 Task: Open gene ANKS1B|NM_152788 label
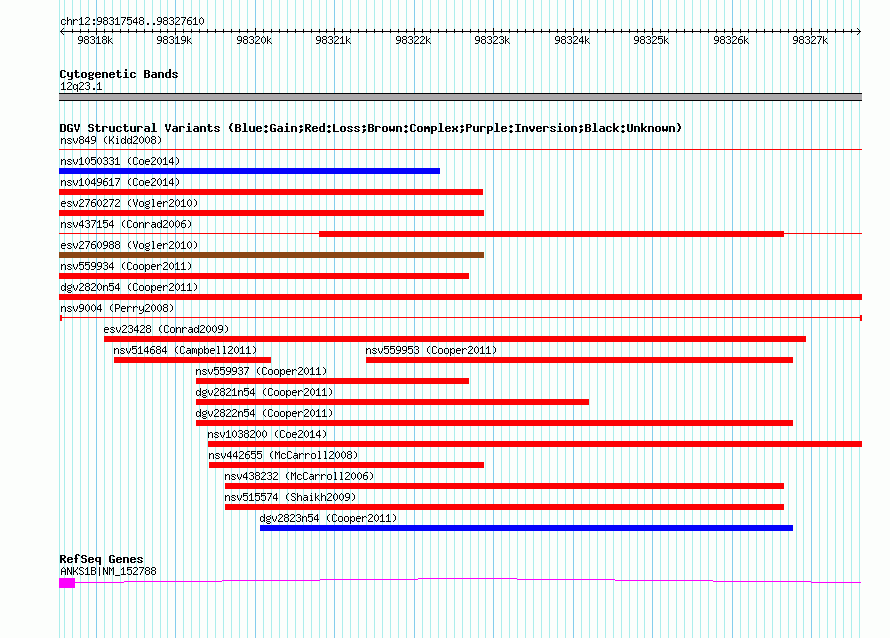pyautogui.click(x=108, y=571)
